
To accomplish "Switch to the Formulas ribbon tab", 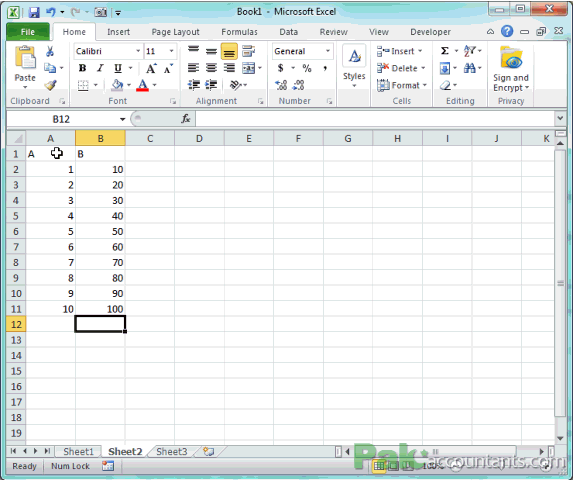I will pos(239,32).
